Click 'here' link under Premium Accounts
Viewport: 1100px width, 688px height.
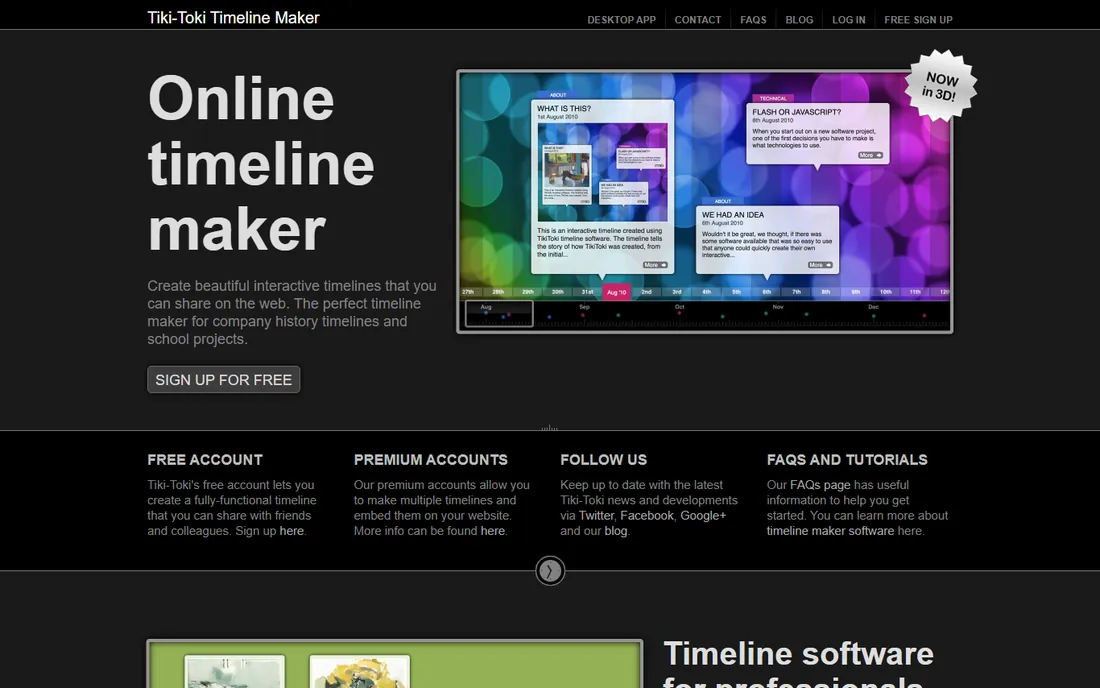(492, 531)
